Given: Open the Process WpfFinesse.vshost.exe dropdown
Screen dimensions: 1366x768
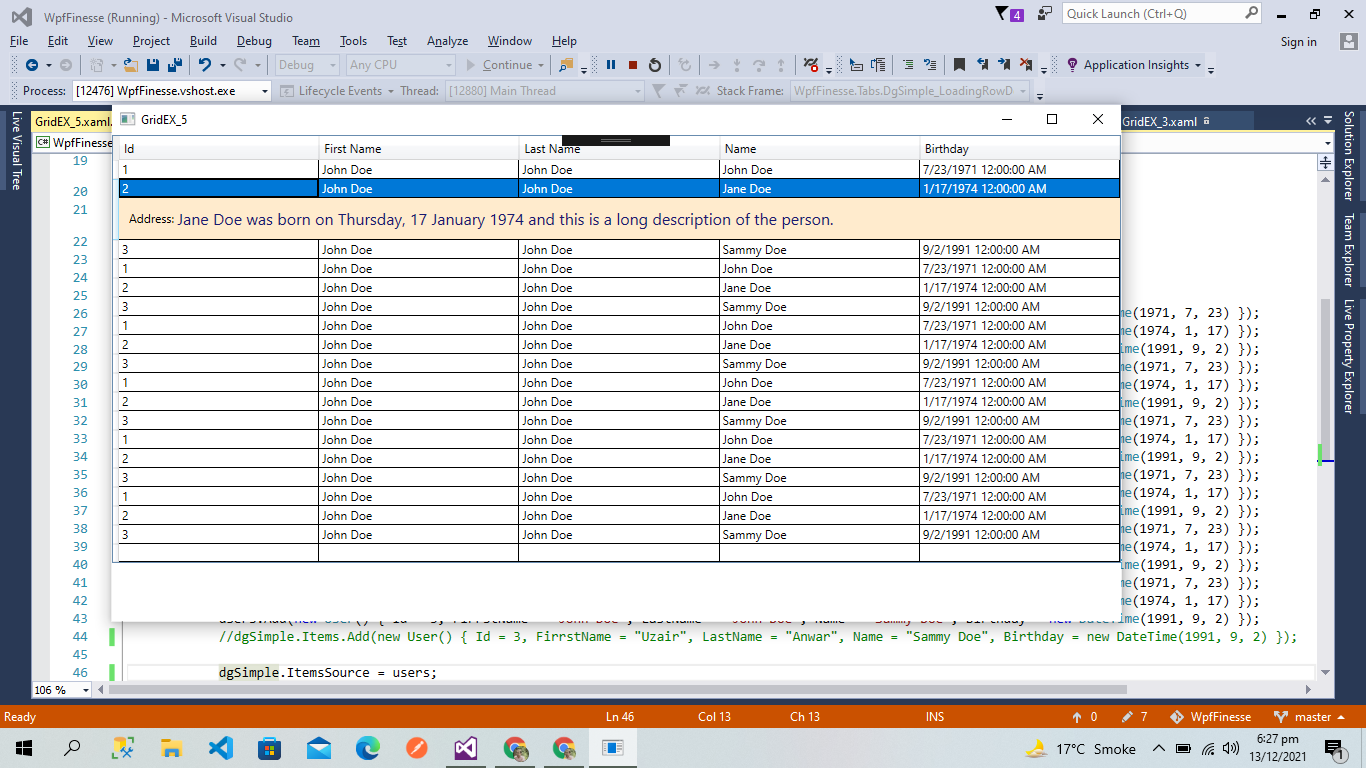Looking at the screenshot, I should [171, 91].
